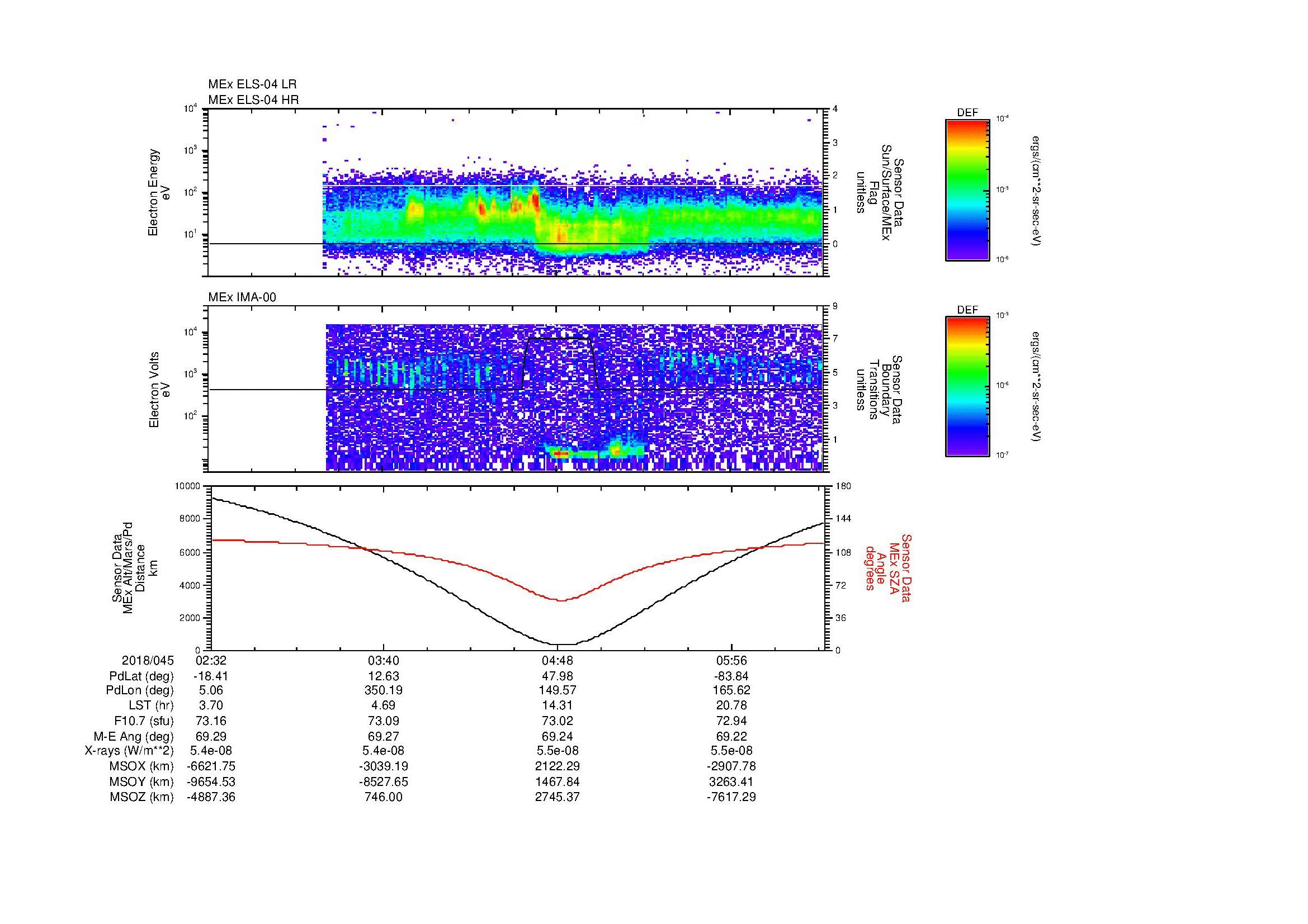1308x924 pixels.
Task: Click LST value '20.78'
Action: 731,706
